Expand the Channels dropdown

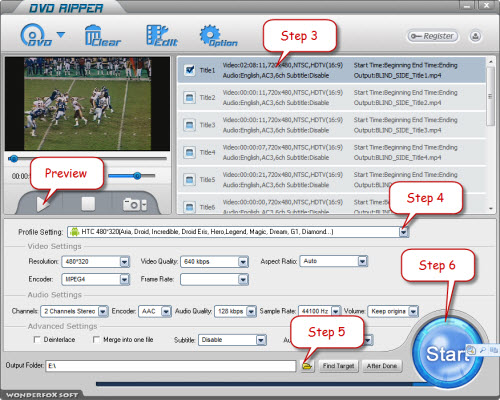tap(103, 311)
